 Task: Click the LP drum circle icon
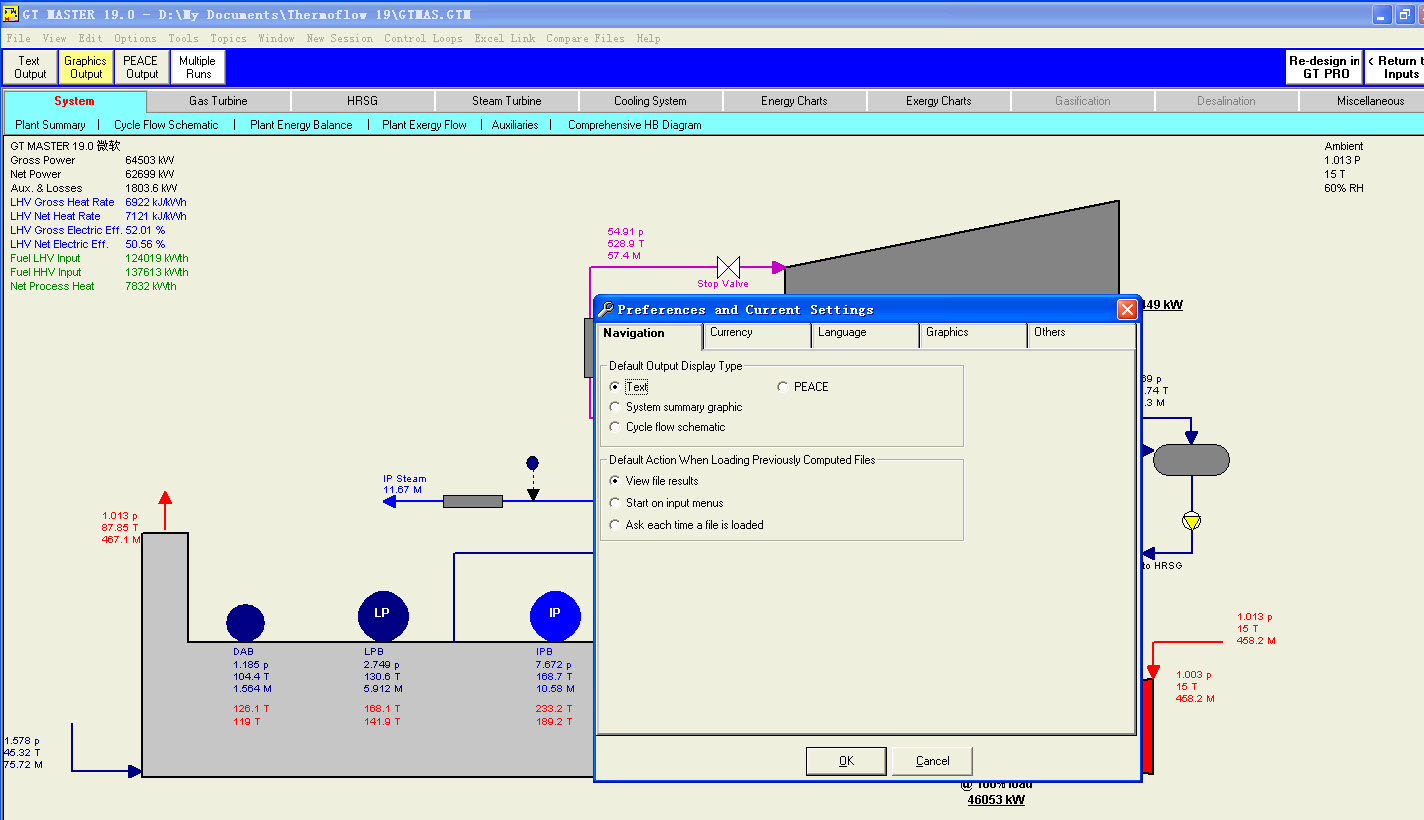tap(383, 615)
